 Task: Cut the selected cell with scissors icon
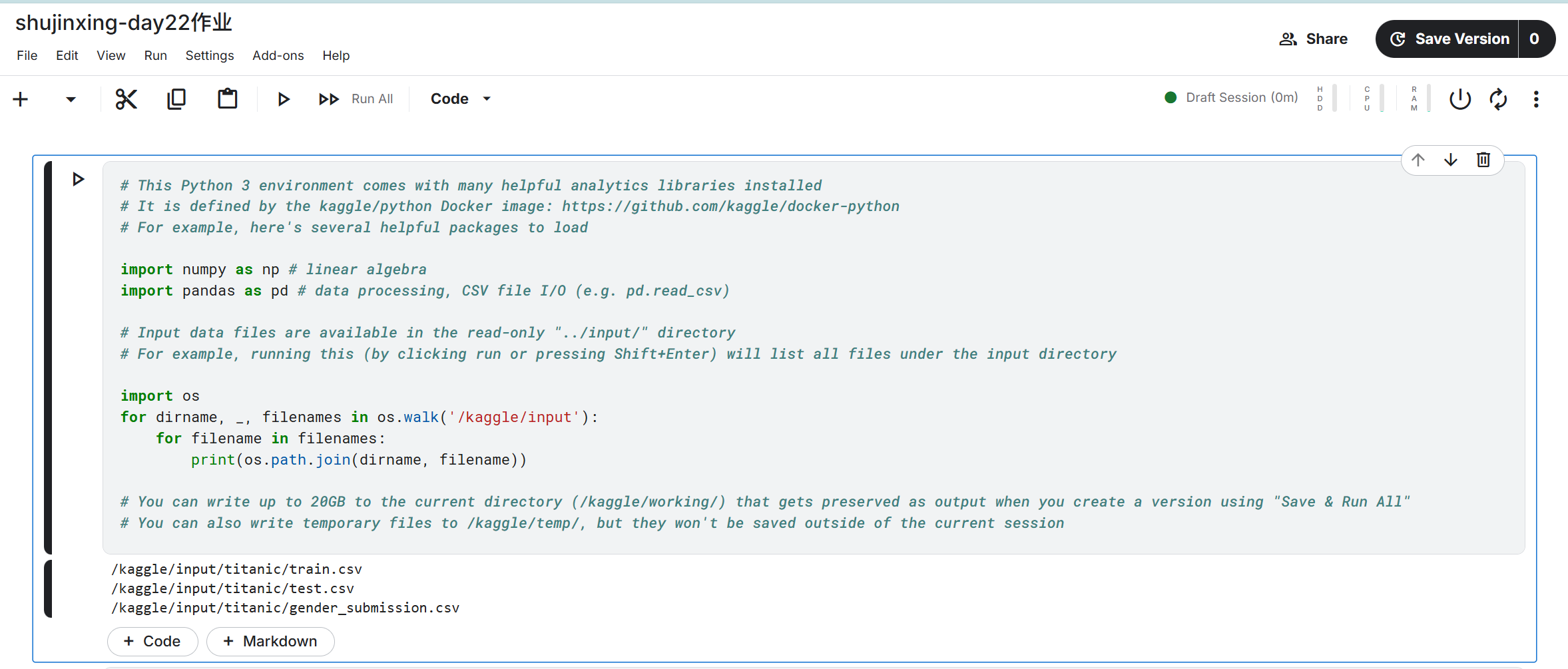pyautogui.click(x=126, y=99)
